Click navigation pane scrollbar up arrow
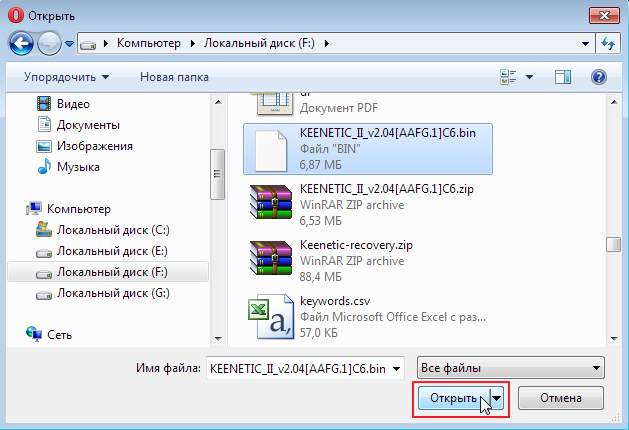Screen dimensions: 629x430 coord(218,102)
